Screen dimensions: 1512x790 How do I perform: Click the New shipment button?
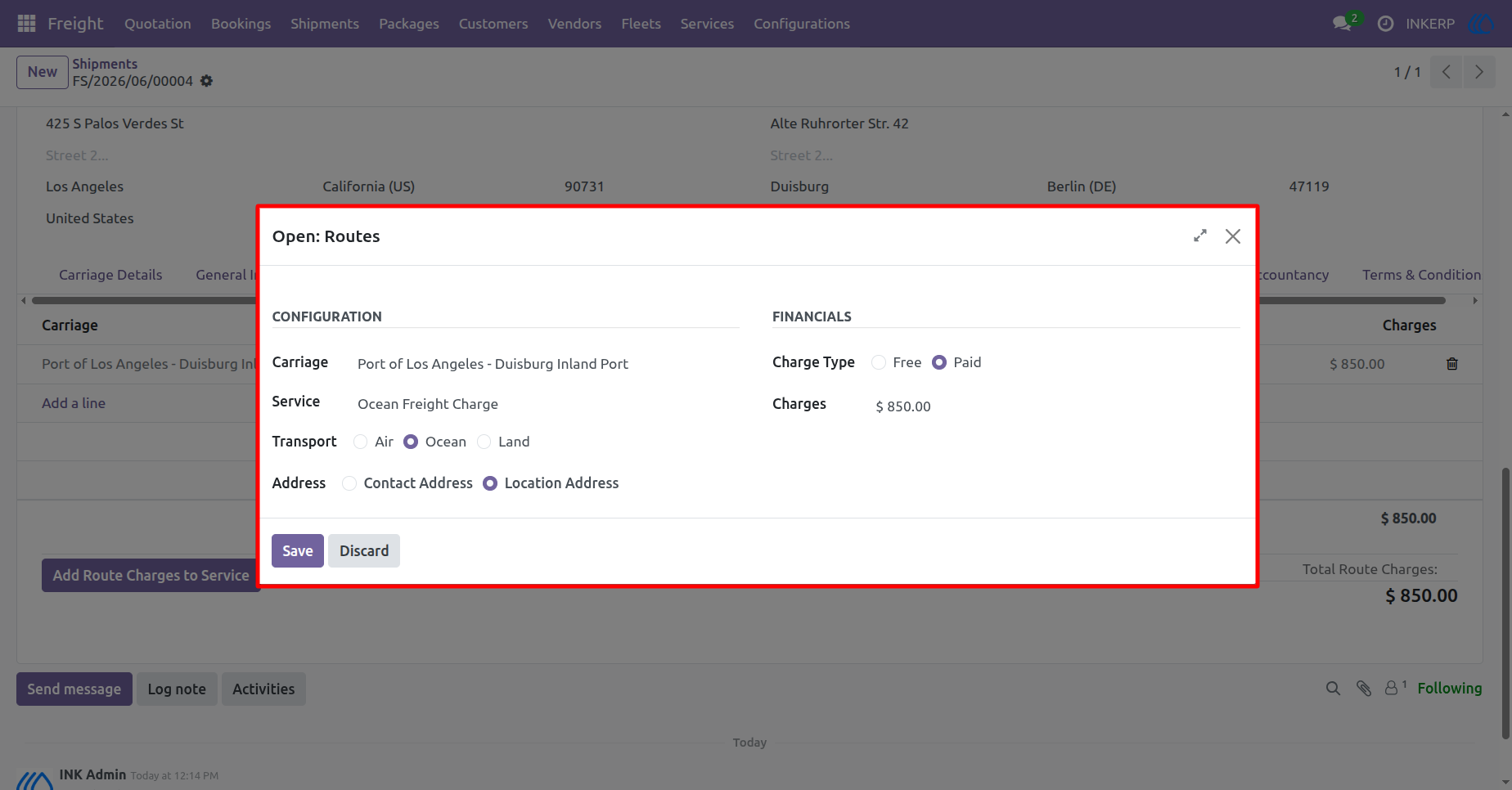pos(43,72)
